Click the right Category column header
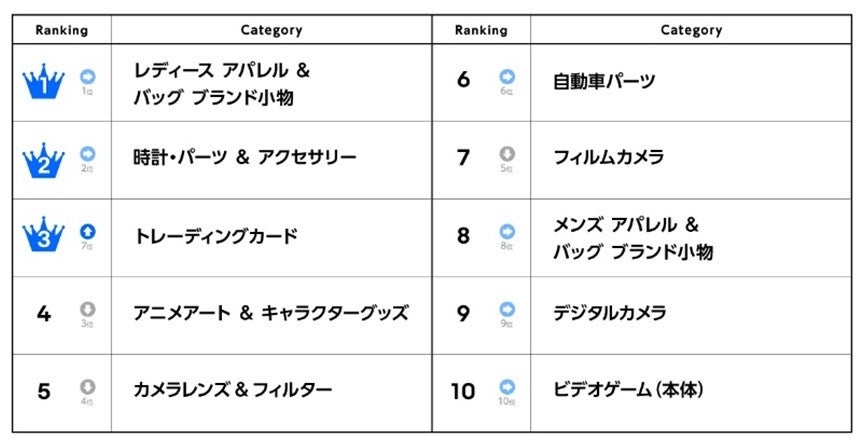866x446 pixels. click(x=691, y=30)
